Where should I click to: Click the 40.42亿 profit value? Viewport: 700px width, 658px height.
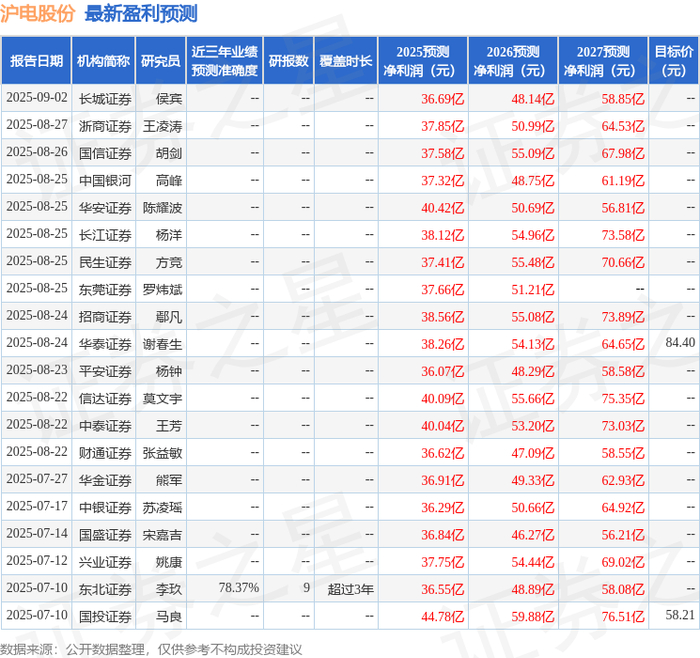[x=442, y=208]
